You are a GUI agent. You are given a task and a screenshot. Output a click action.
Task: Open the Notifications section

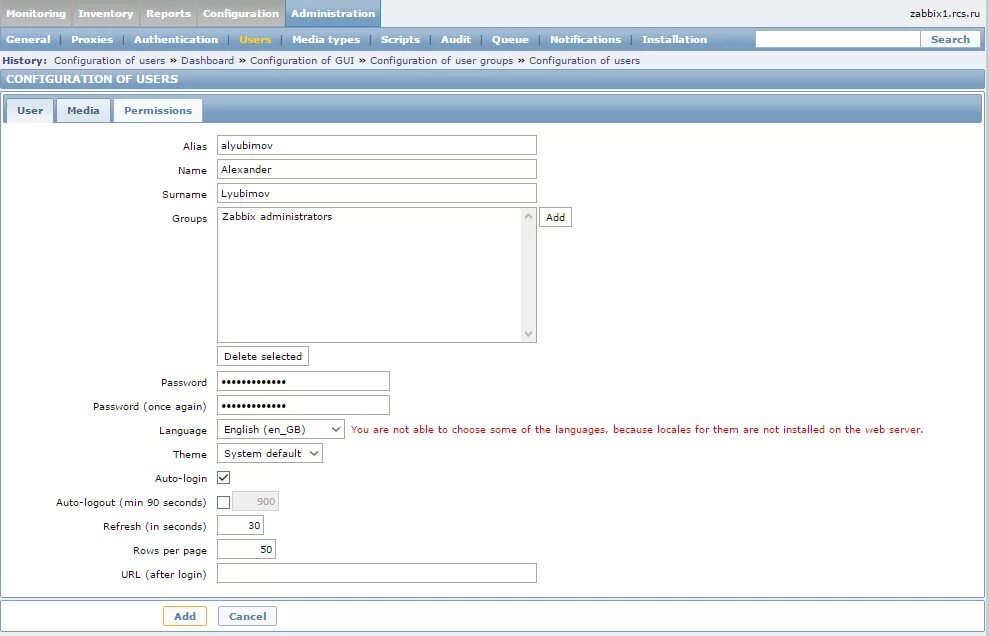pyautogui.click(x=585, y=39)
